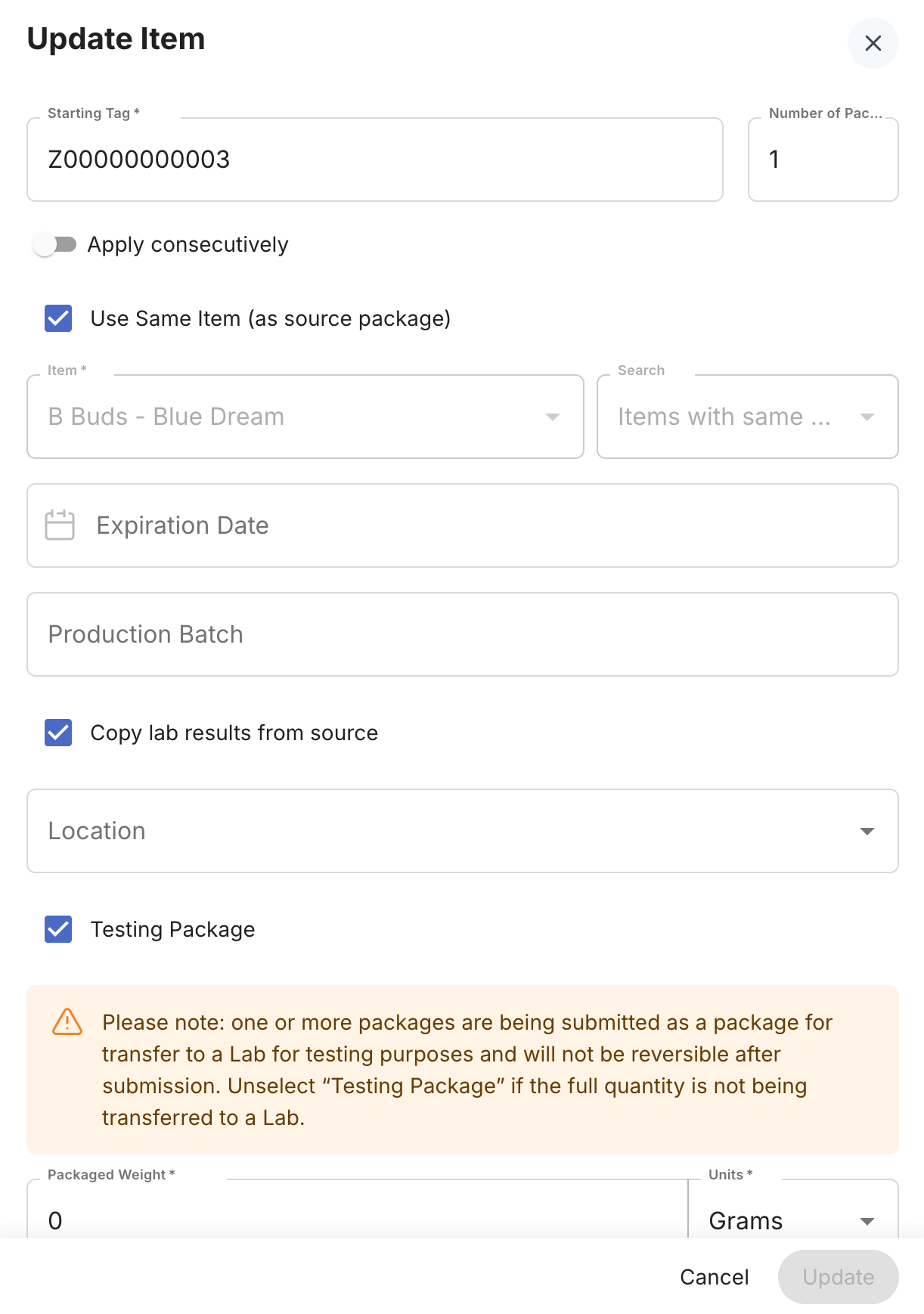Toggle the Apply consecutively switch
Image resolution: width=924 pixels, height=1314 pixels.
click(x=54, y=244)
